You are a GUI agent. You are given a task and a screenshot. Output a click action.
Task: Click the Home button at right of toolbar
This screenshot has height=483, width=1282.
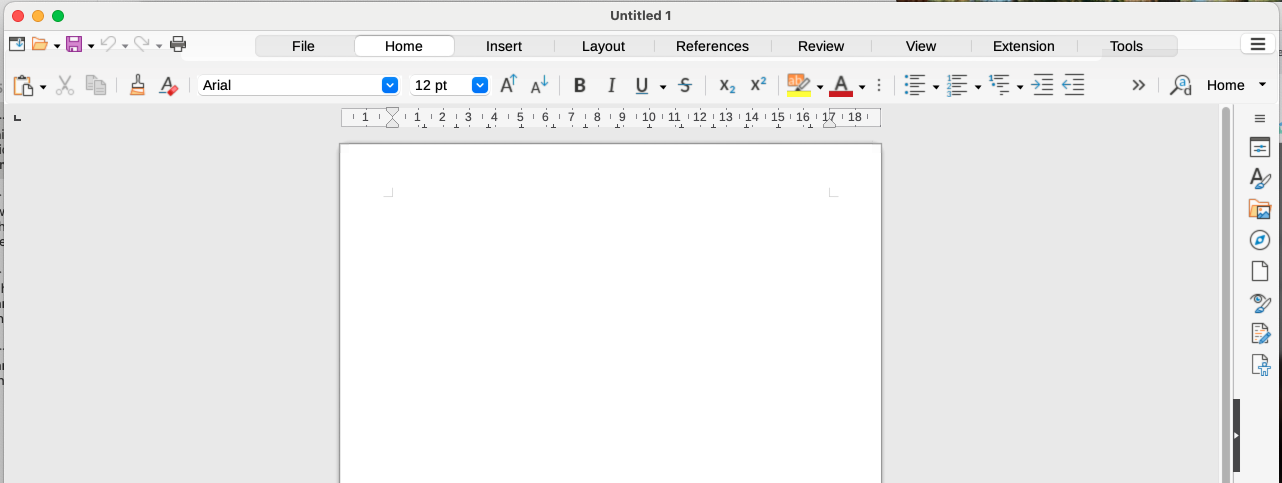1225,86
